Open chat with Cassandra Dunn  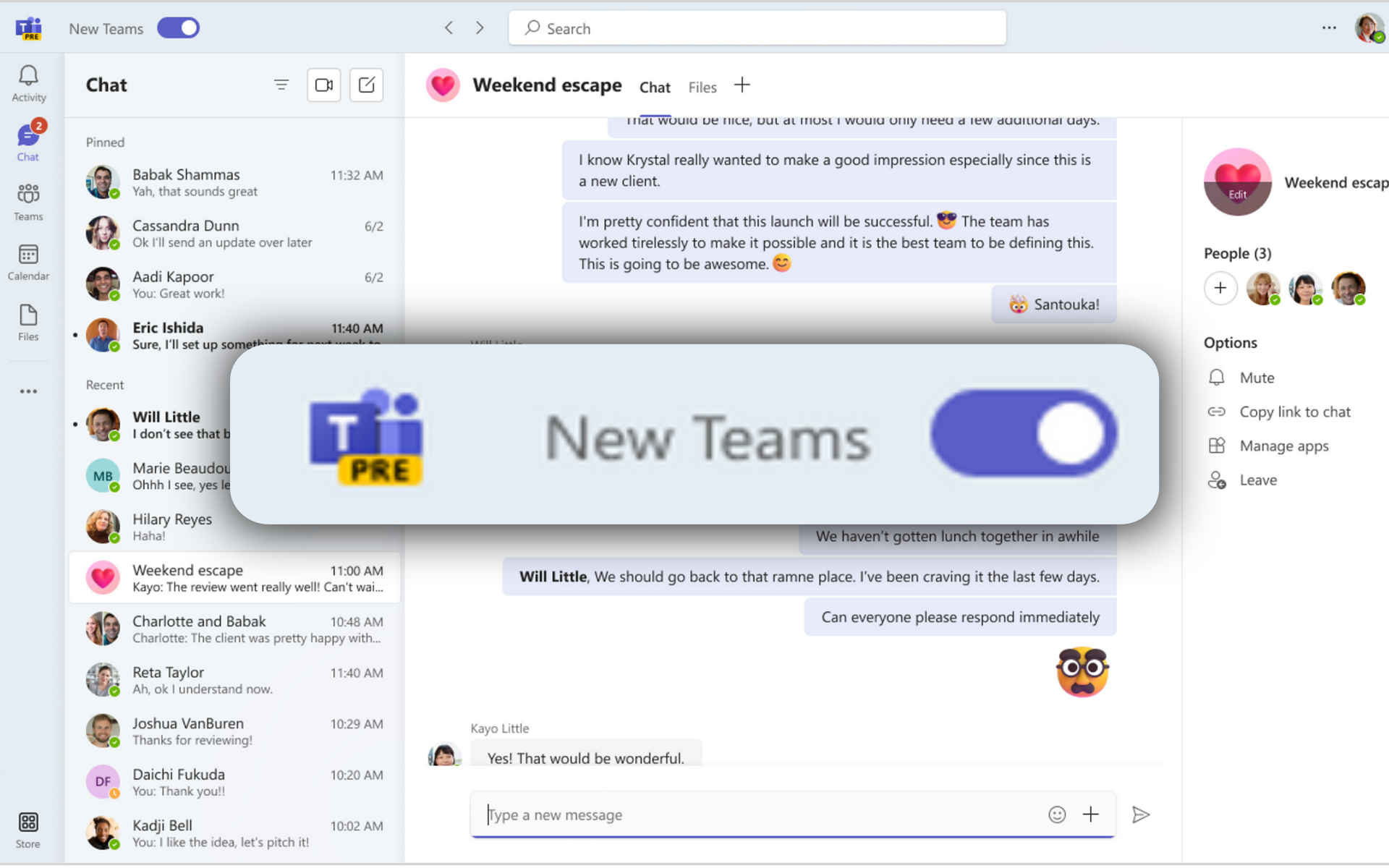(x=234, y=234)
